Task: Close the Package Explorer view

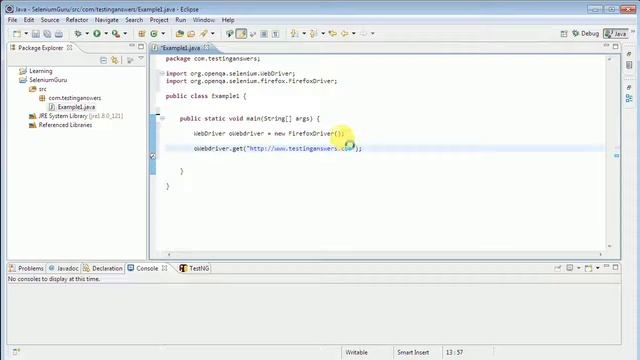Action: 70,48
